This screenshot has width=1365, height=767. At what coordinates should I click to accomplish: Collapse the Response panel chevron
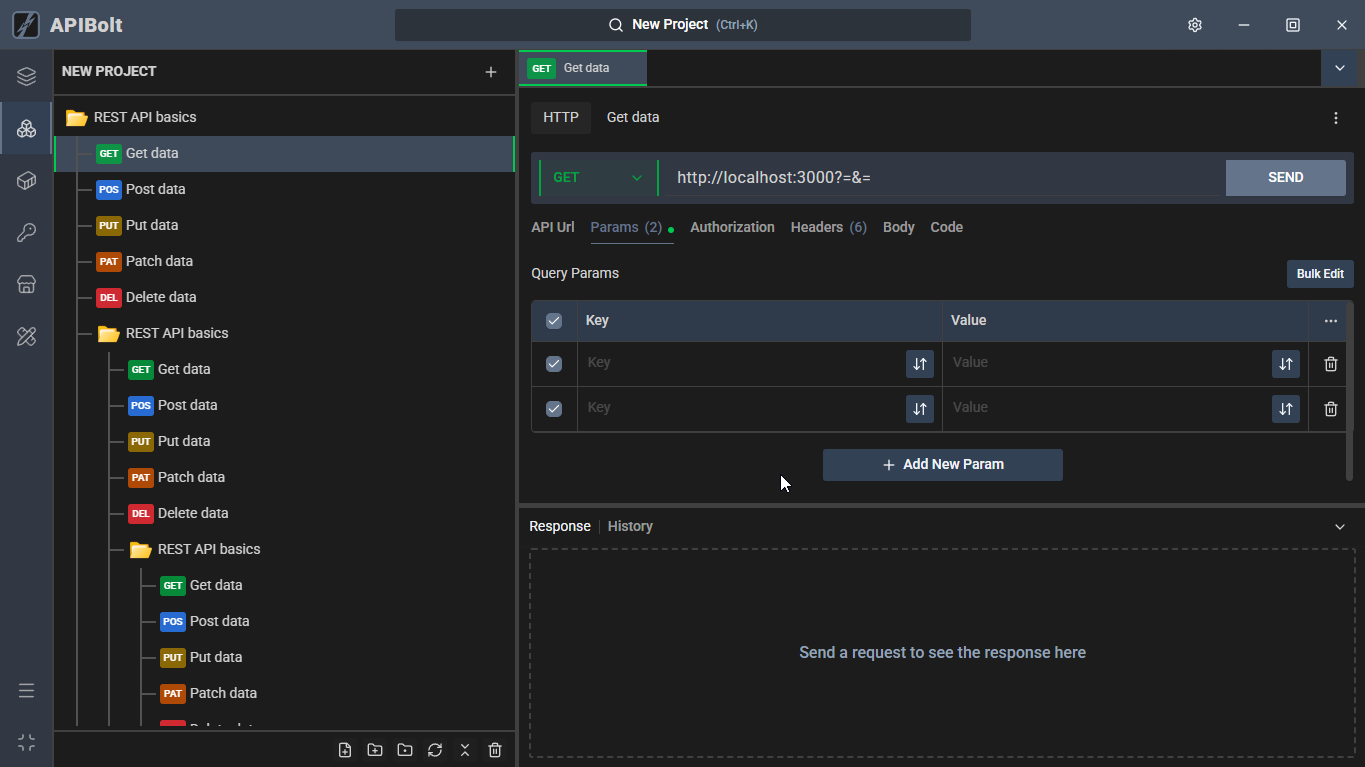tap(1340, 527)
